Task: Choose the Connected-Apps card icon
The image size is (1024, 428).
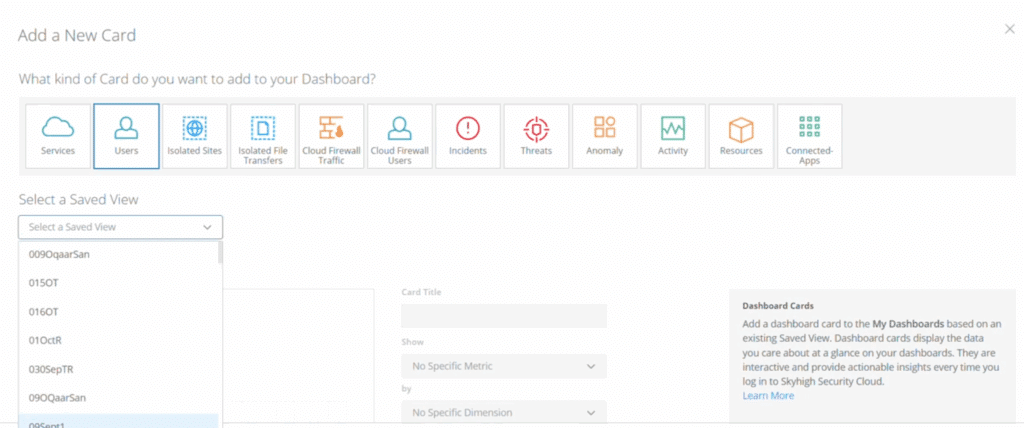Action: [809, 136]
